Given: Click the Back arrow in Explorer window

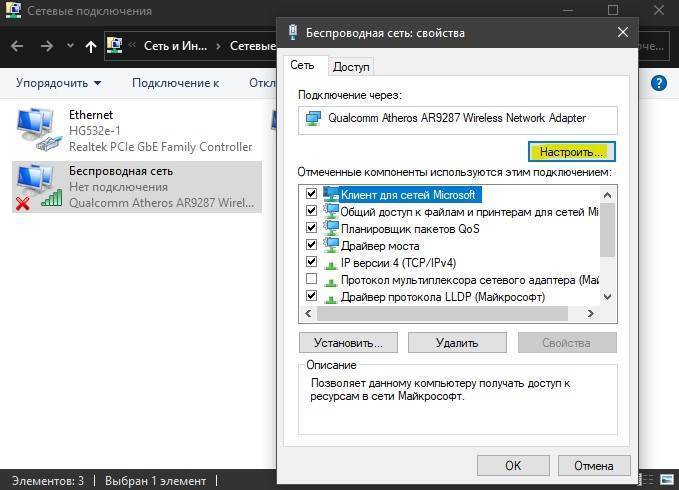Looking at the screenshot, I should tap(17, 45).
